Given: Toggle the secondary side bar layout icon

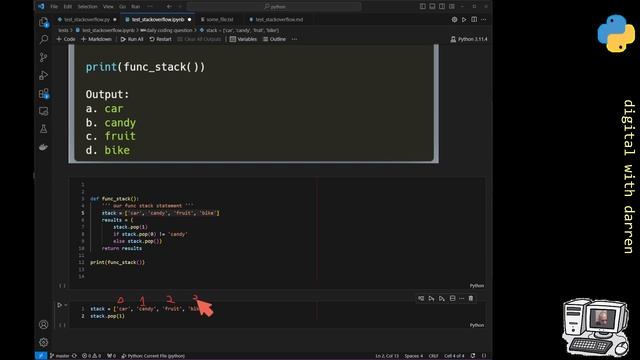Looking at the screenshot, I should [442, 7].
